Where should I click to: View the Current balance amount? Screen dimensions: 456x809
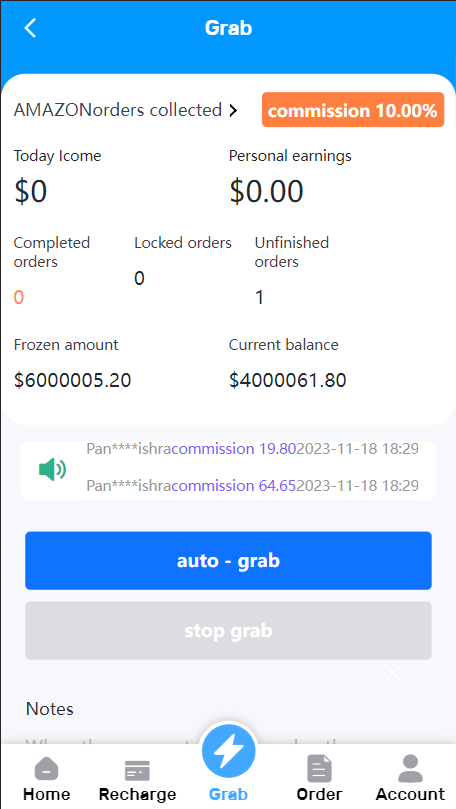coord(287,381)
